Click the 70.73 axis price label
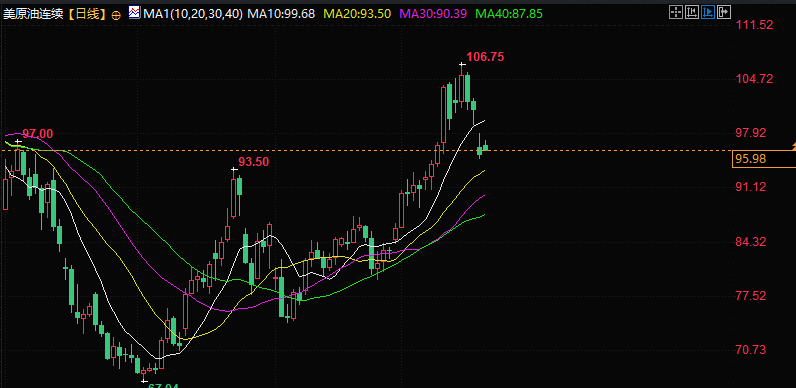Screen dimensions: 796x388 (751, 350)
